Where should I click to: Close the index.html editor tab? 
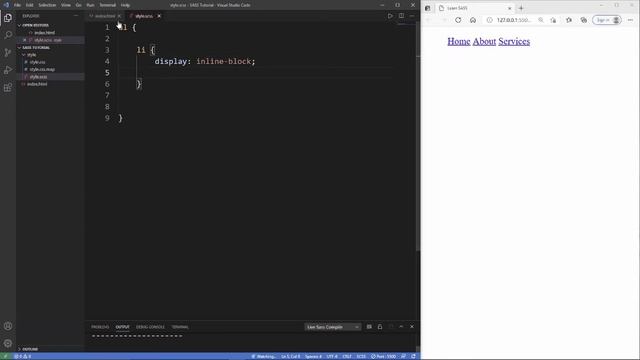coord(119,16)
